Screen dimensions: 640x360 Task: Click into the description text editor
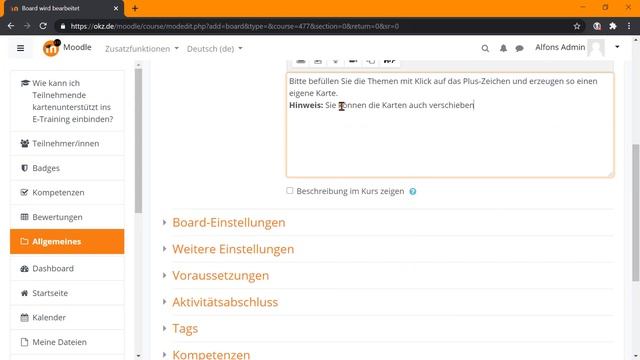tap(450, 125)
